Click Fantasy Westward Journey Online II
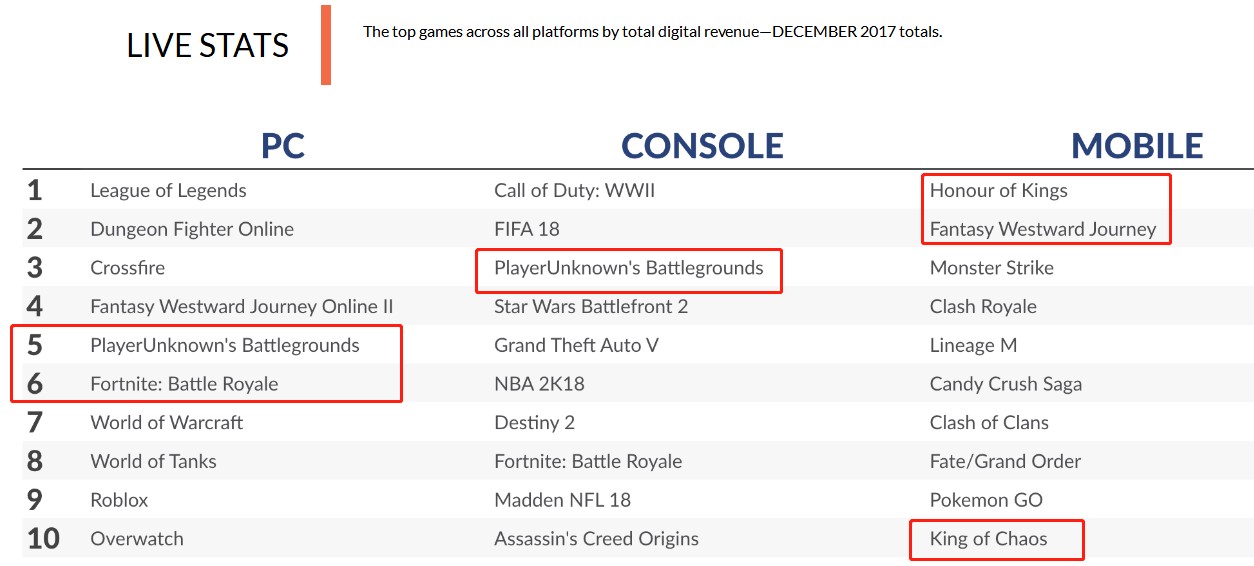This screenshot has height=566, width=1254. pos(241,306)
